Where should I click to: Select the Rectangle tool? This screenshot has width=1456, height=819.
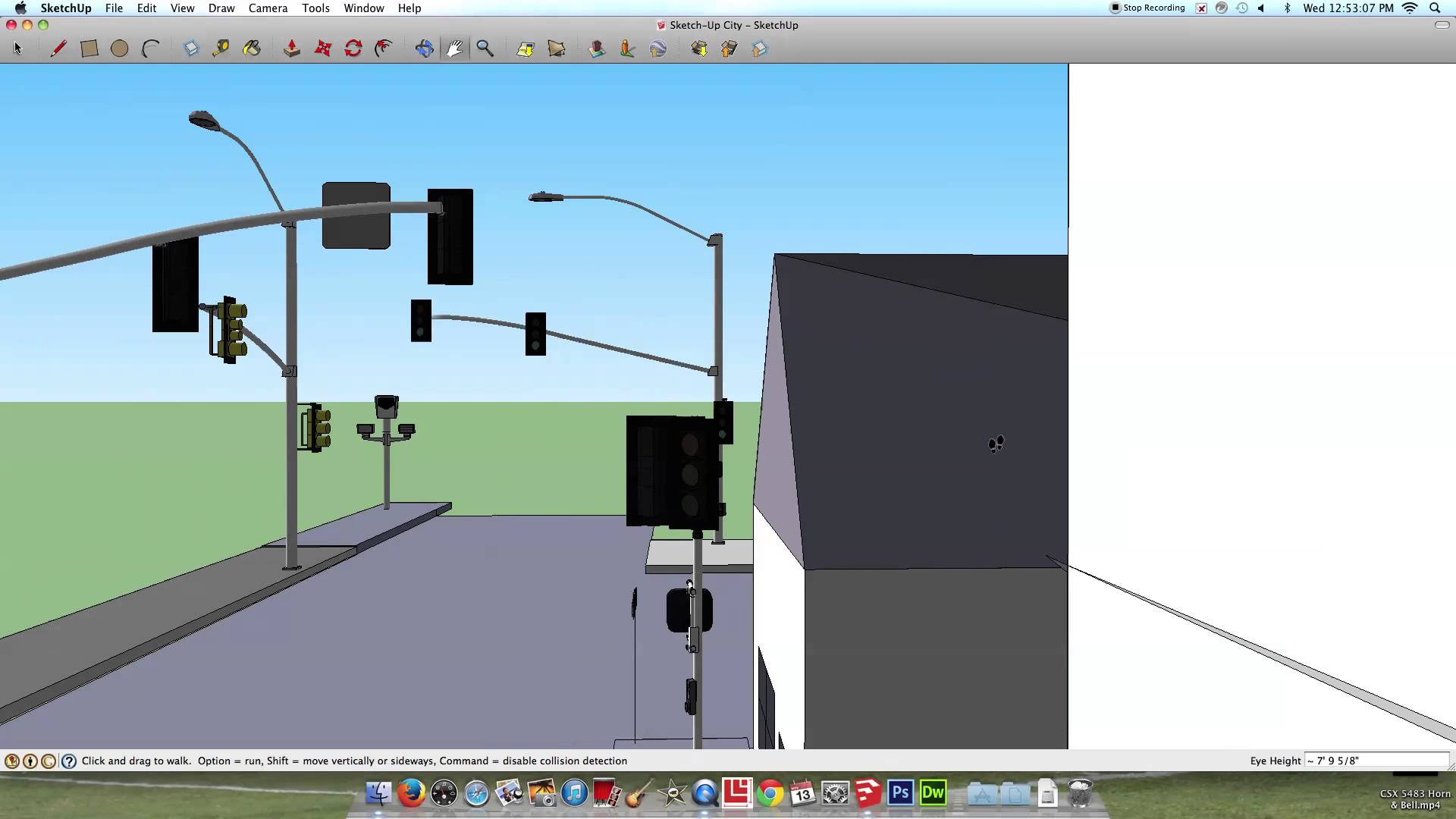coord(89,48)
